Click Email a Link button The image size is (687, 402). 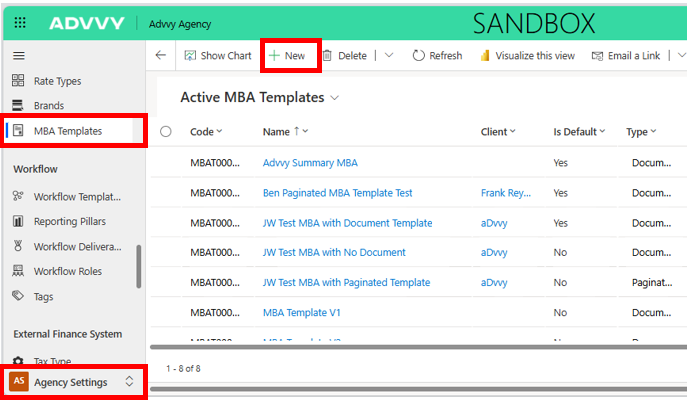tap(626, 56)
